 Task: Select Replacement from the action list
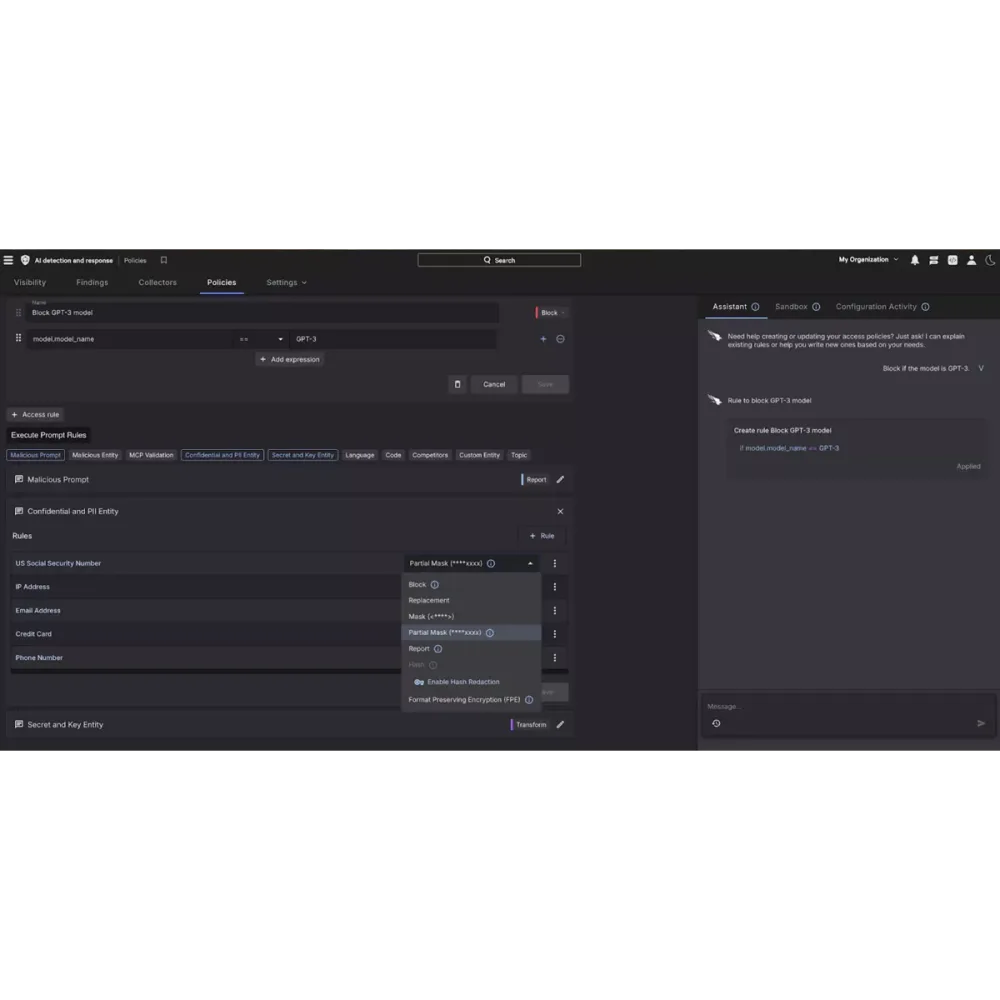click(x=471, y=601)
